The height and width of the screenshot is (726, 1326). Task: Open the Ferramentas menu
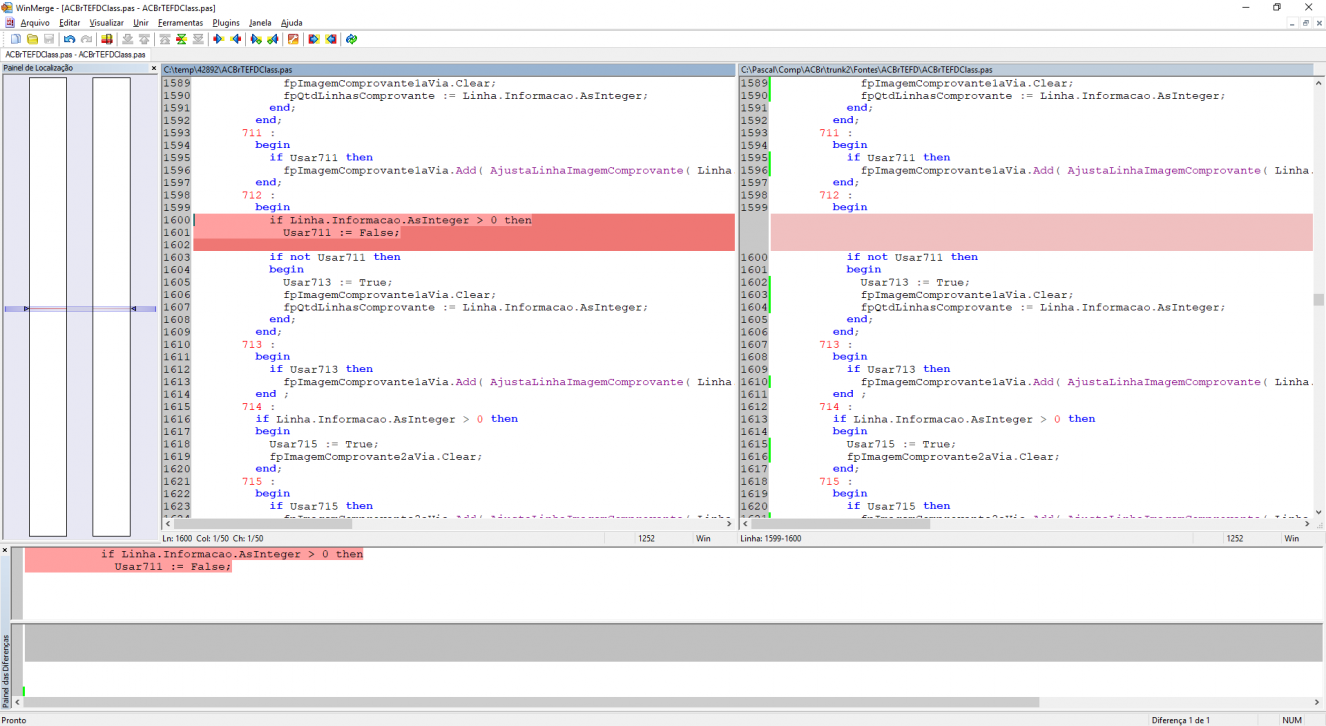(180, 22)
